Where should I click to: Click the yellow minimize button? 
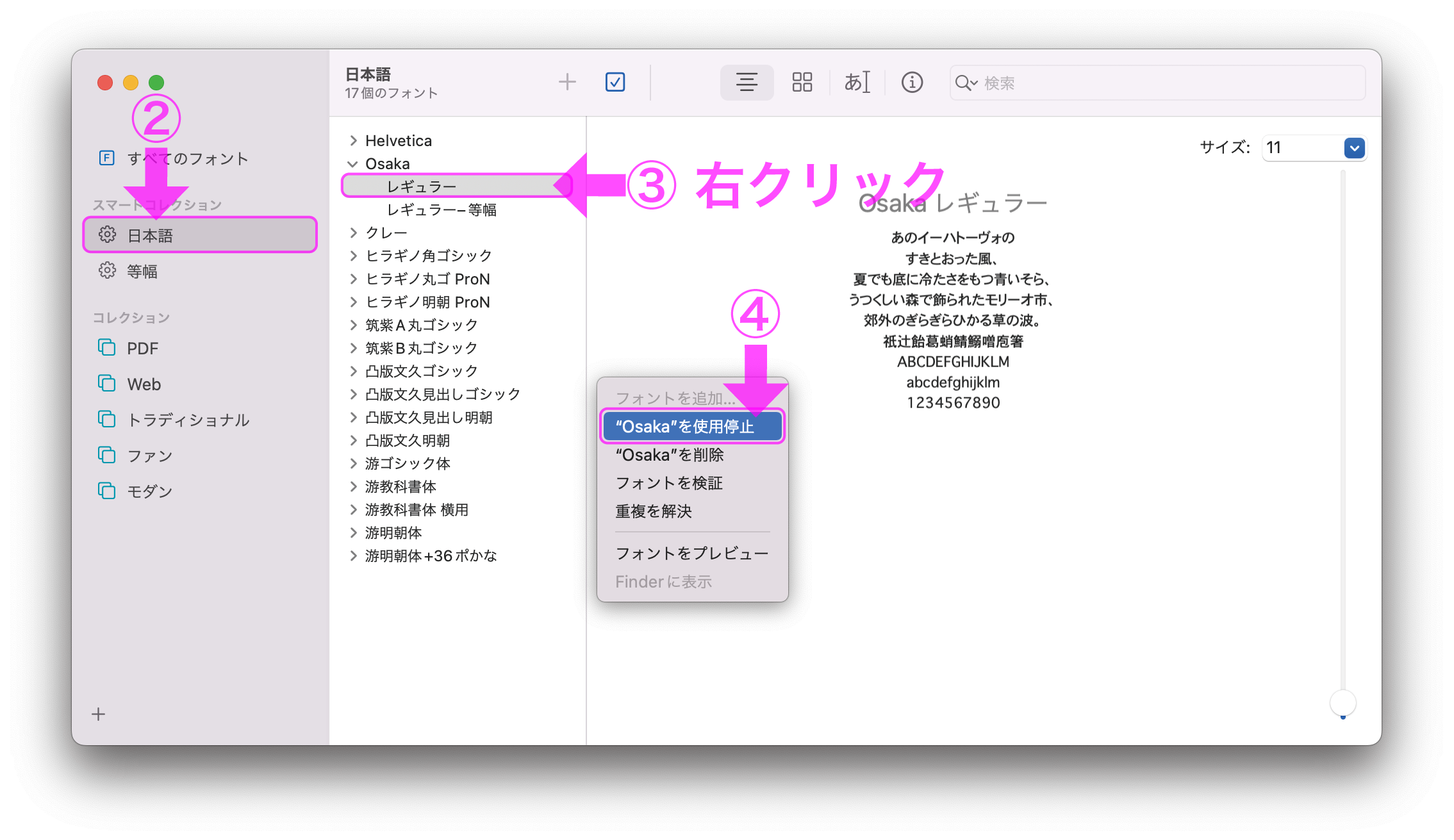pos(131,83)
